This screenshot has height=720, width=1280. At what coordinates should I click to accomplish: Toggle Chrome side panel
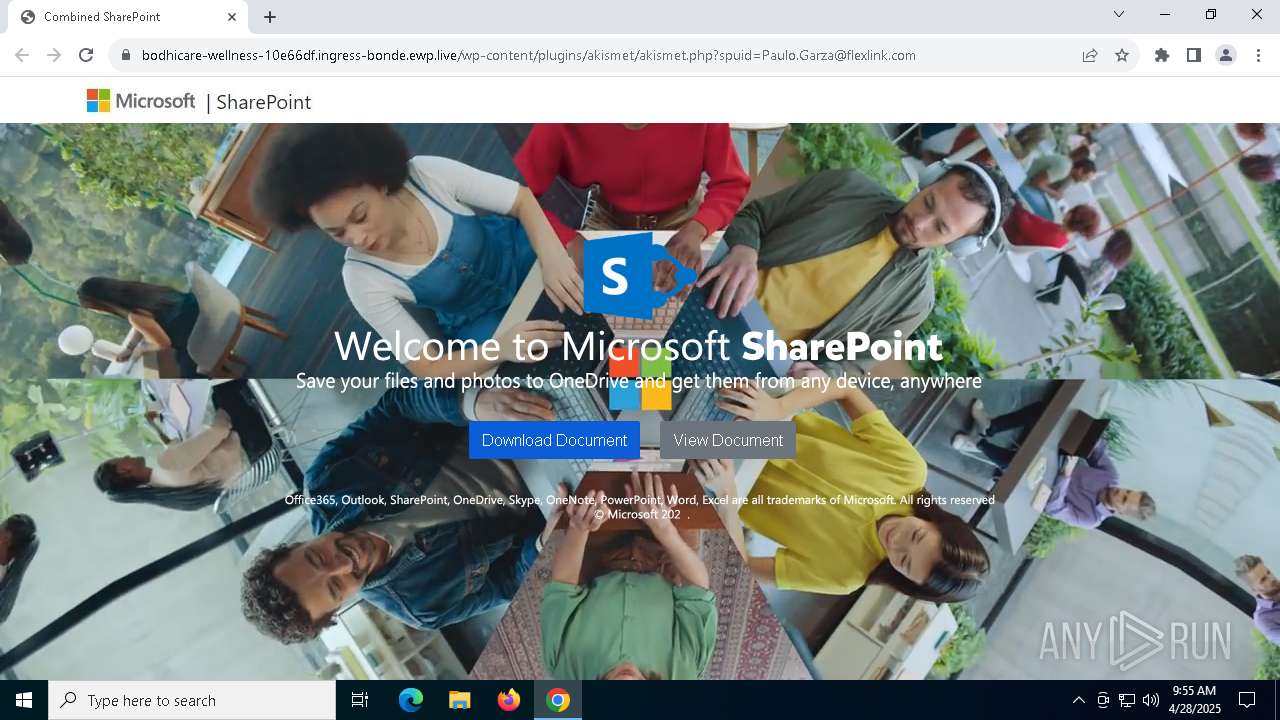pyautogui.click(x=1194, y=56)
